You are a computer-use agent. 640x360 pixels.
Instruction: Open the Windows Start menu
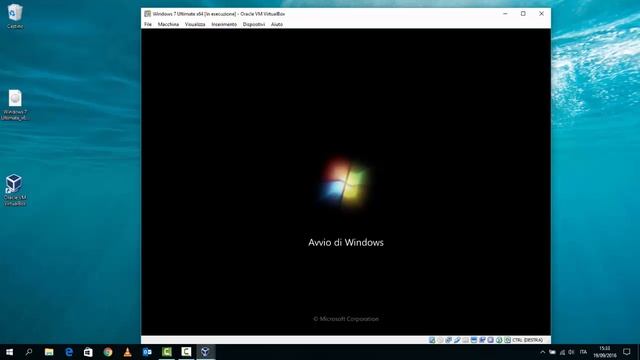(x=9, y=352)
